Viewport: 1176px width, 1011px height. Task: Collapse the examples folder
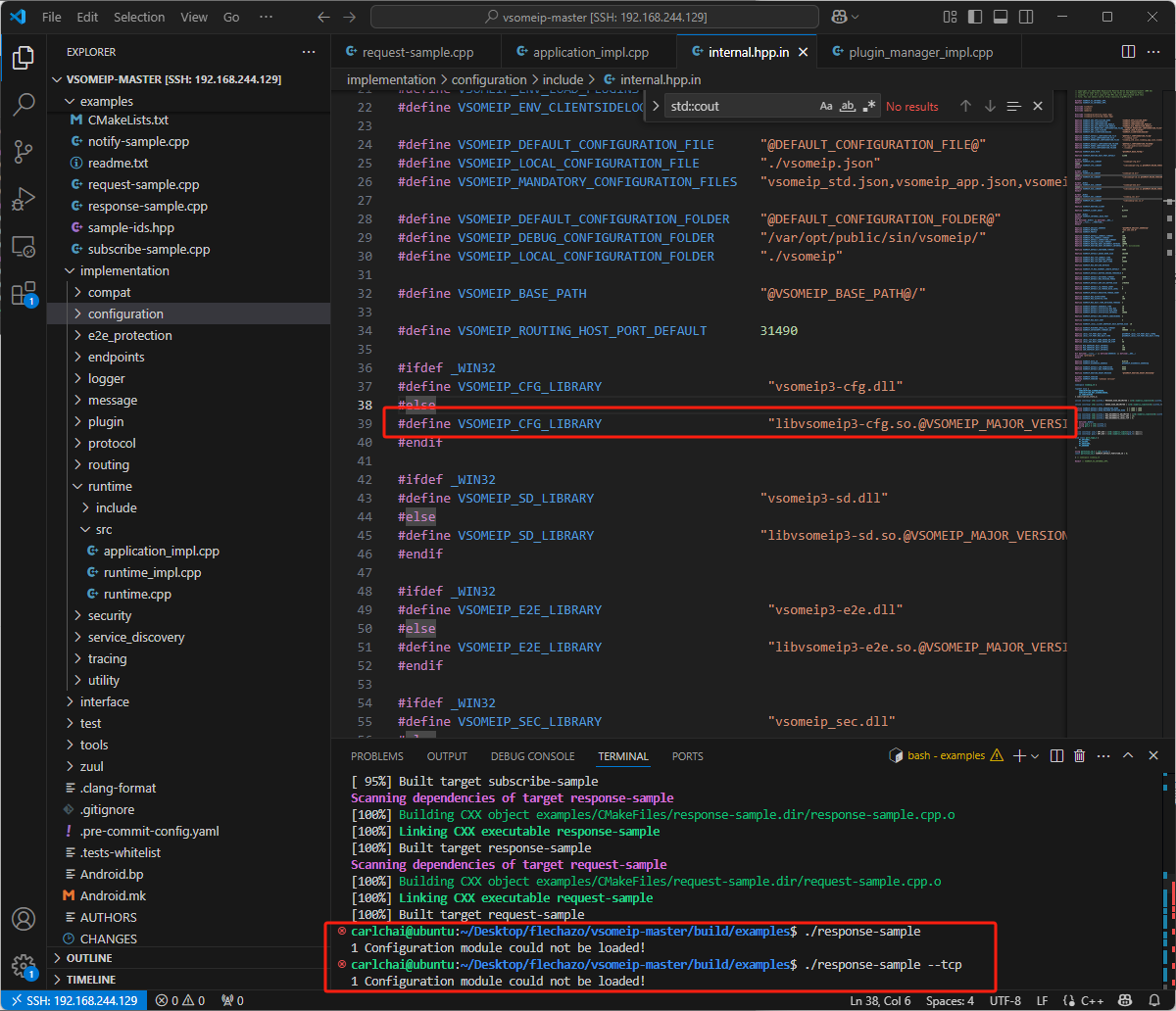pos(106,101)
